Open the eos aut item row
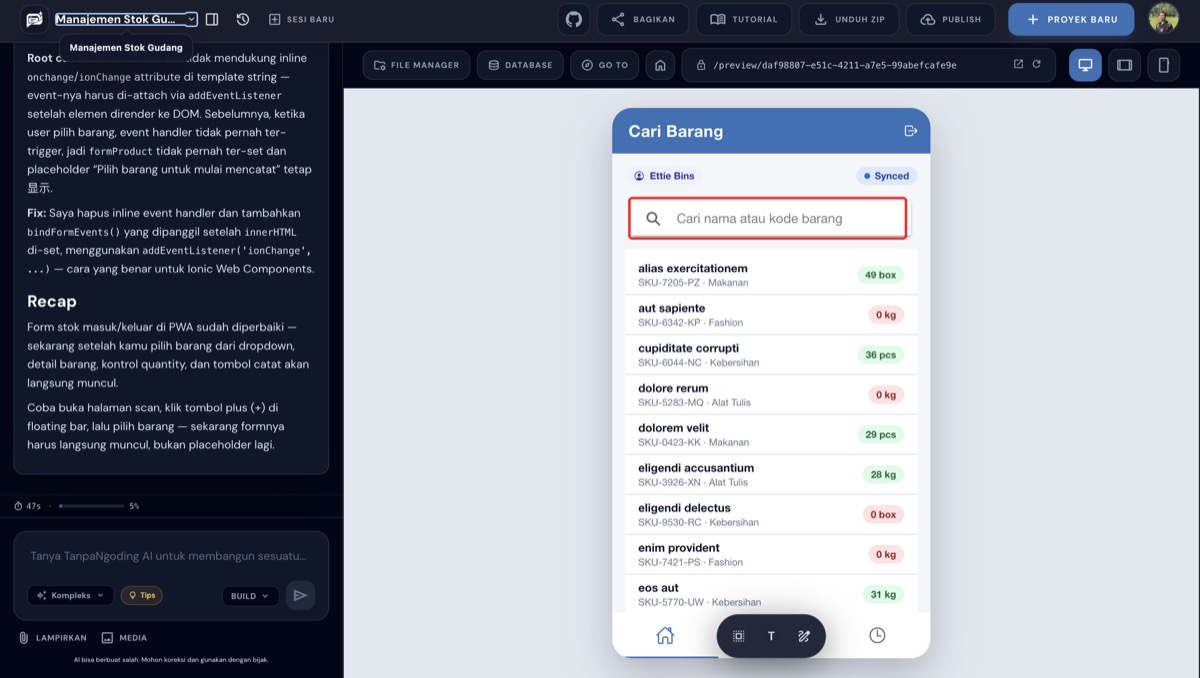This screenshot has width=1200, height=678. click(x=771, y=593)
